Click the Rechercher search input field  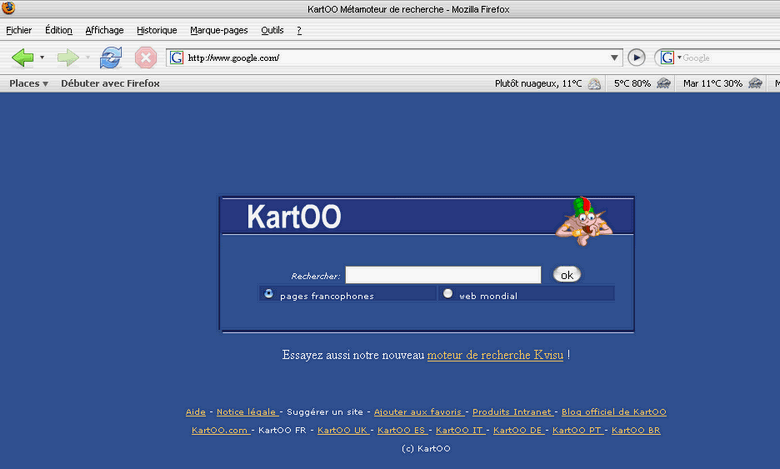pyautogui.click(x=443, y=275)
